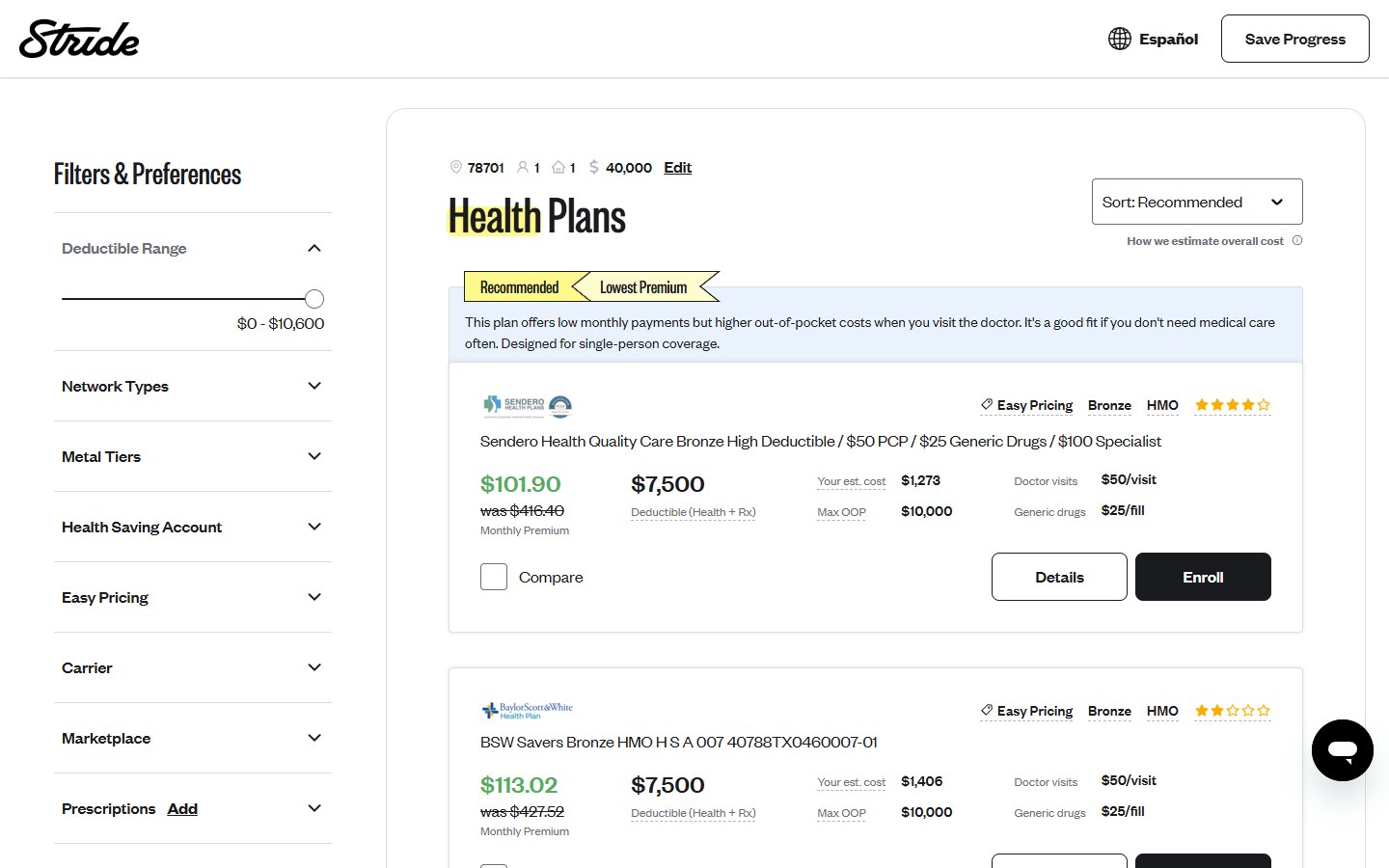Click the household house icon
The width and height of the screenshot is (1389, 868).
(558, 167)
